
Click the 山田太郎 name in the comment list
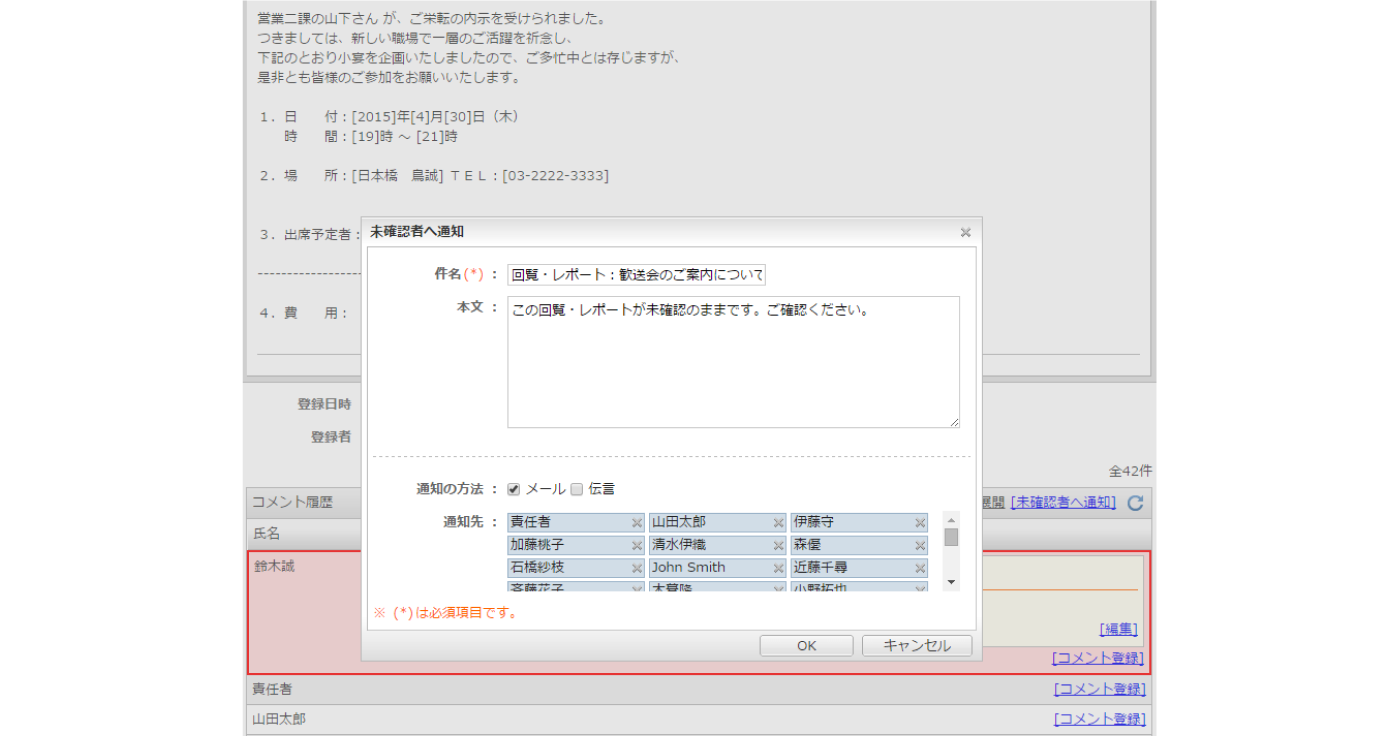[x=279, y=719]
